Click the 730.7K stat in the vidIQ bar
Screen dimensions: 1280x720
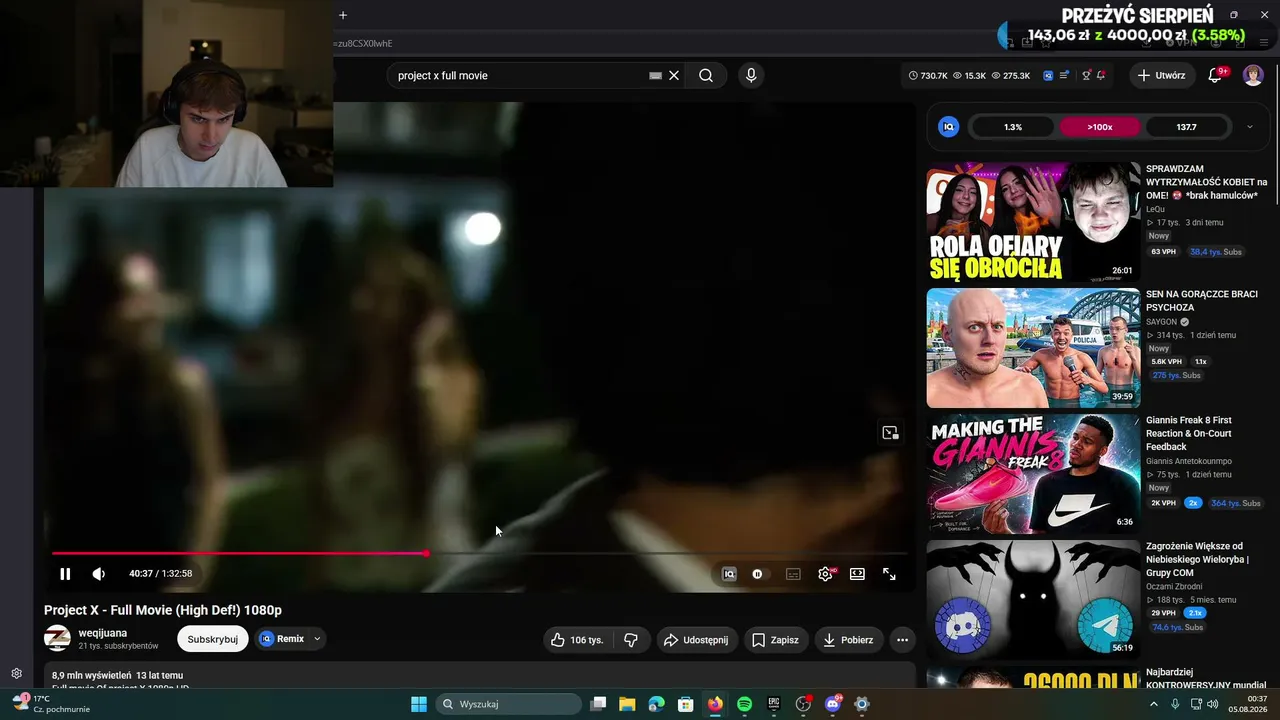928,75
